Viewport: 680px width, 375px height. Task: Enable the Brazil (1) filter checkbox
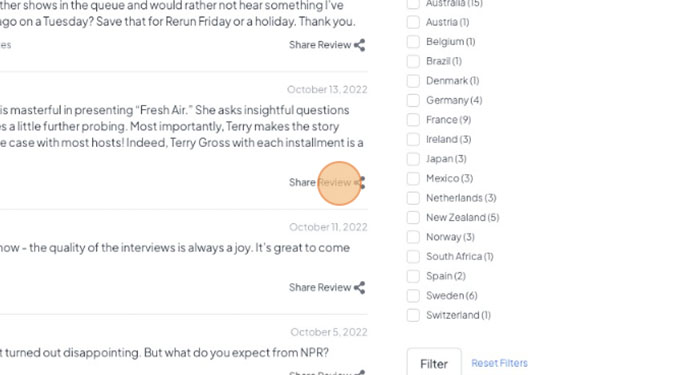tap(413, 61)
